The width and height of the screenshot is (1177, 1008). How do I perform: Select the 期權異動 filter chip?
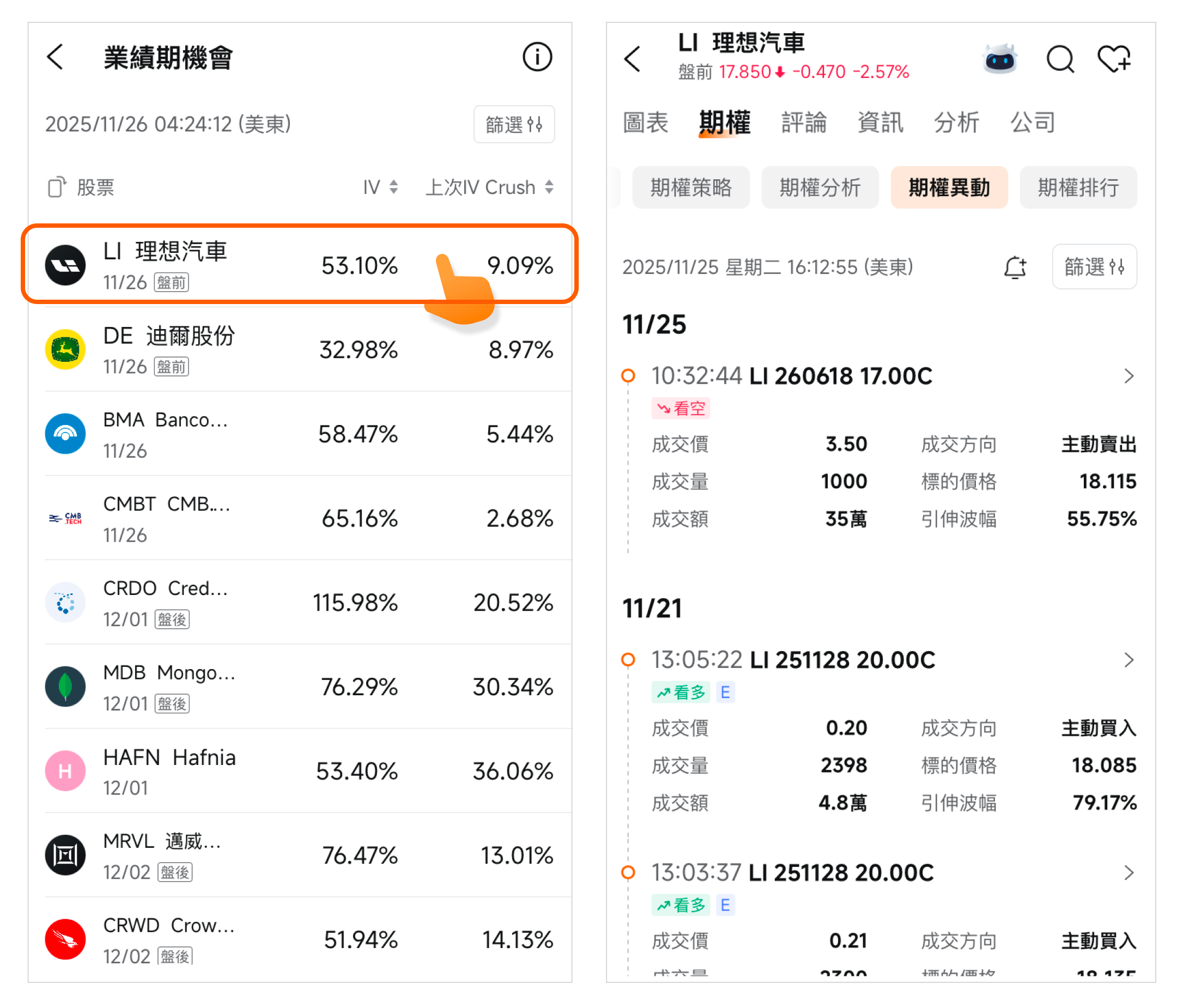pyautogui.click(x=949, y=187)
